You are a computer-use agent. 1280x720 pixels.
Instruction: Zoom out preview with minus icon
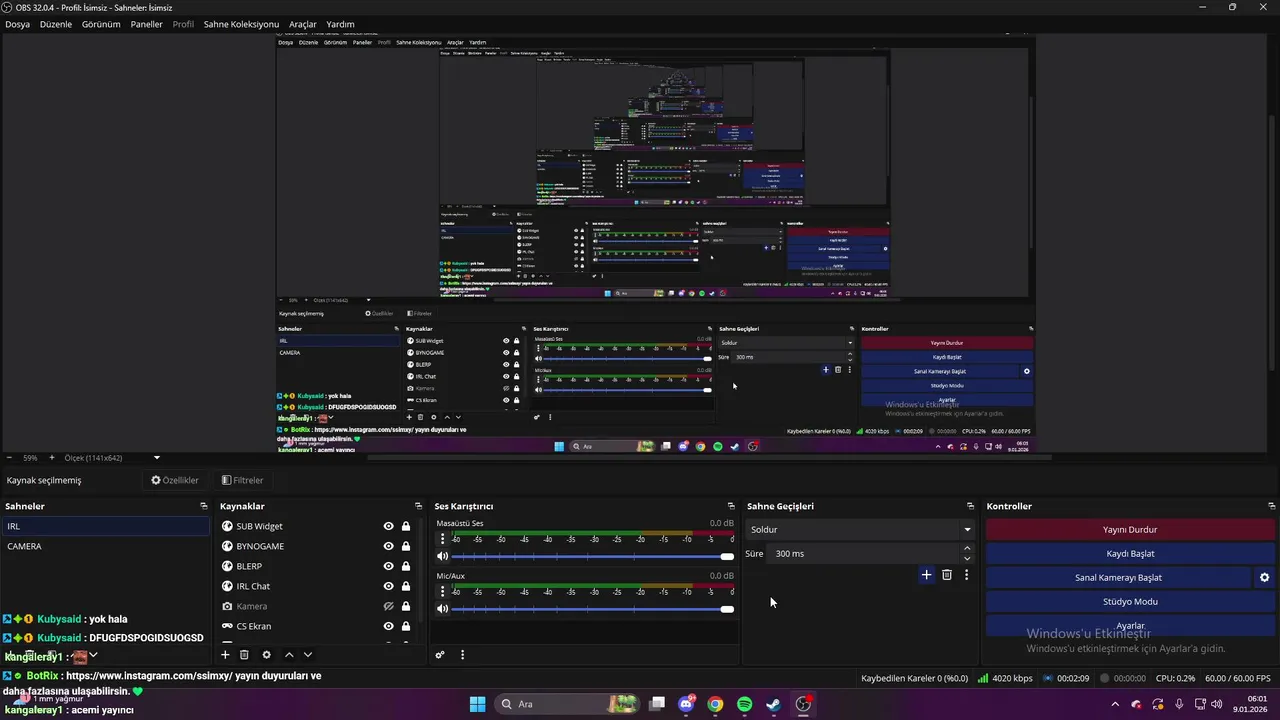point(10,458)
